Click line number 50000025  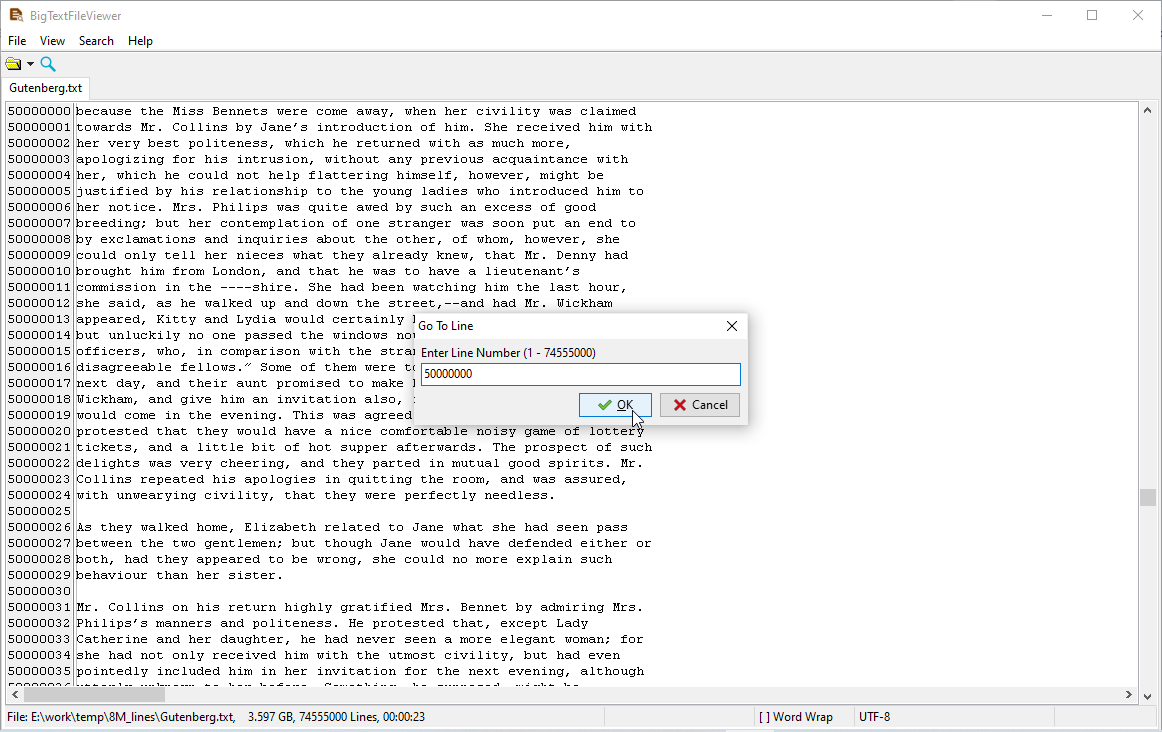pos(39,511)
